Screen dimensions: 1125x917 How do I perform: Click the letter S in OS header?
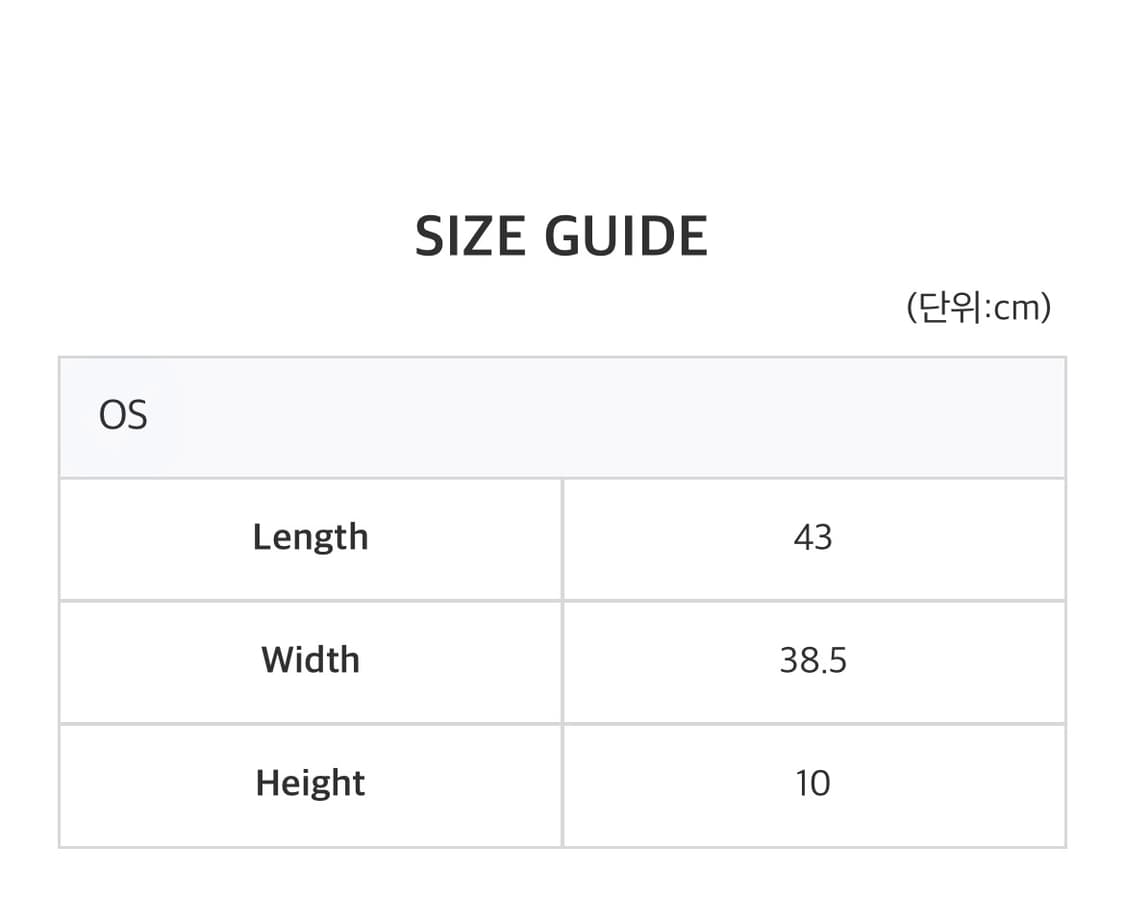point(137,416)
